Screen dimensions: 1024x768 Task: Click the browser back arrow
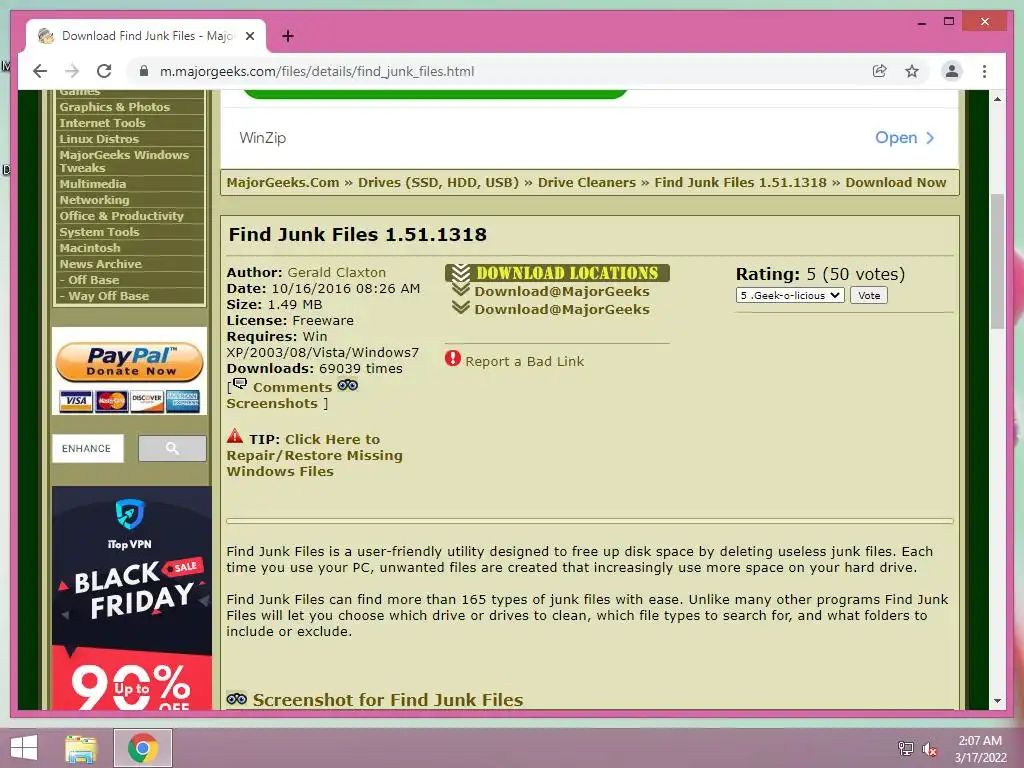(x=40, y=71)
